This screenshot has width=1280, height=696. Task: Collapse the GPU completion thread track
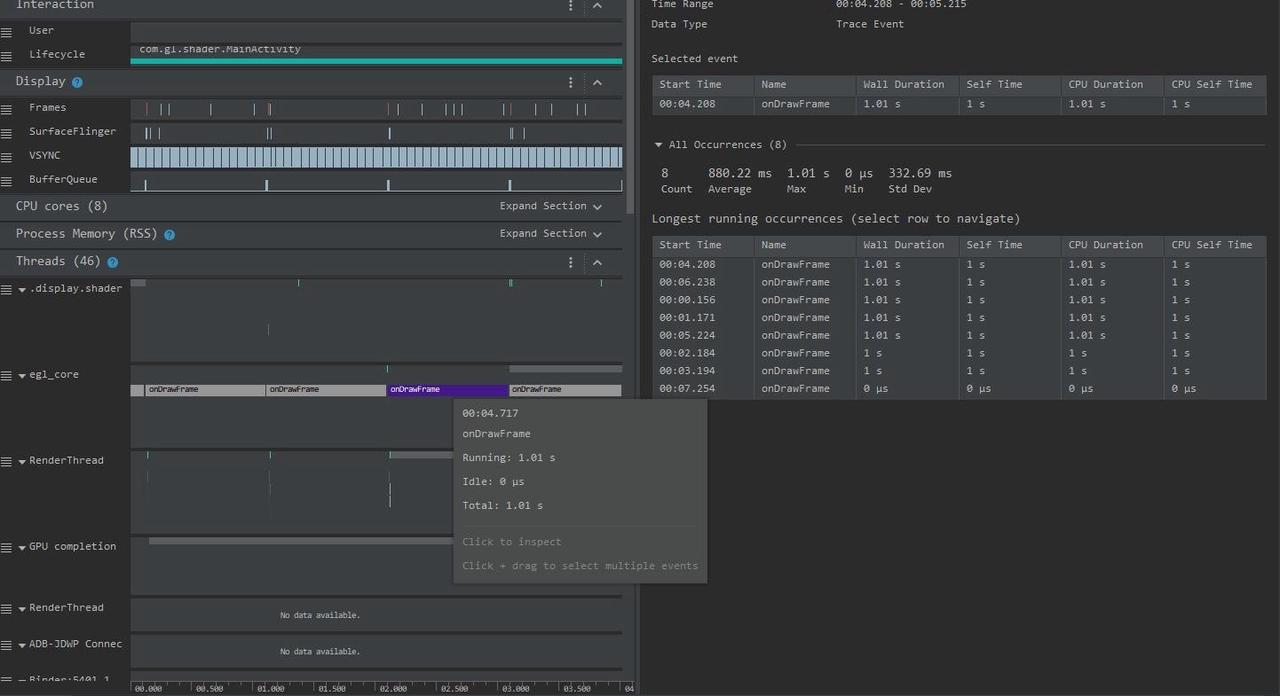click(x=22, y=548)
